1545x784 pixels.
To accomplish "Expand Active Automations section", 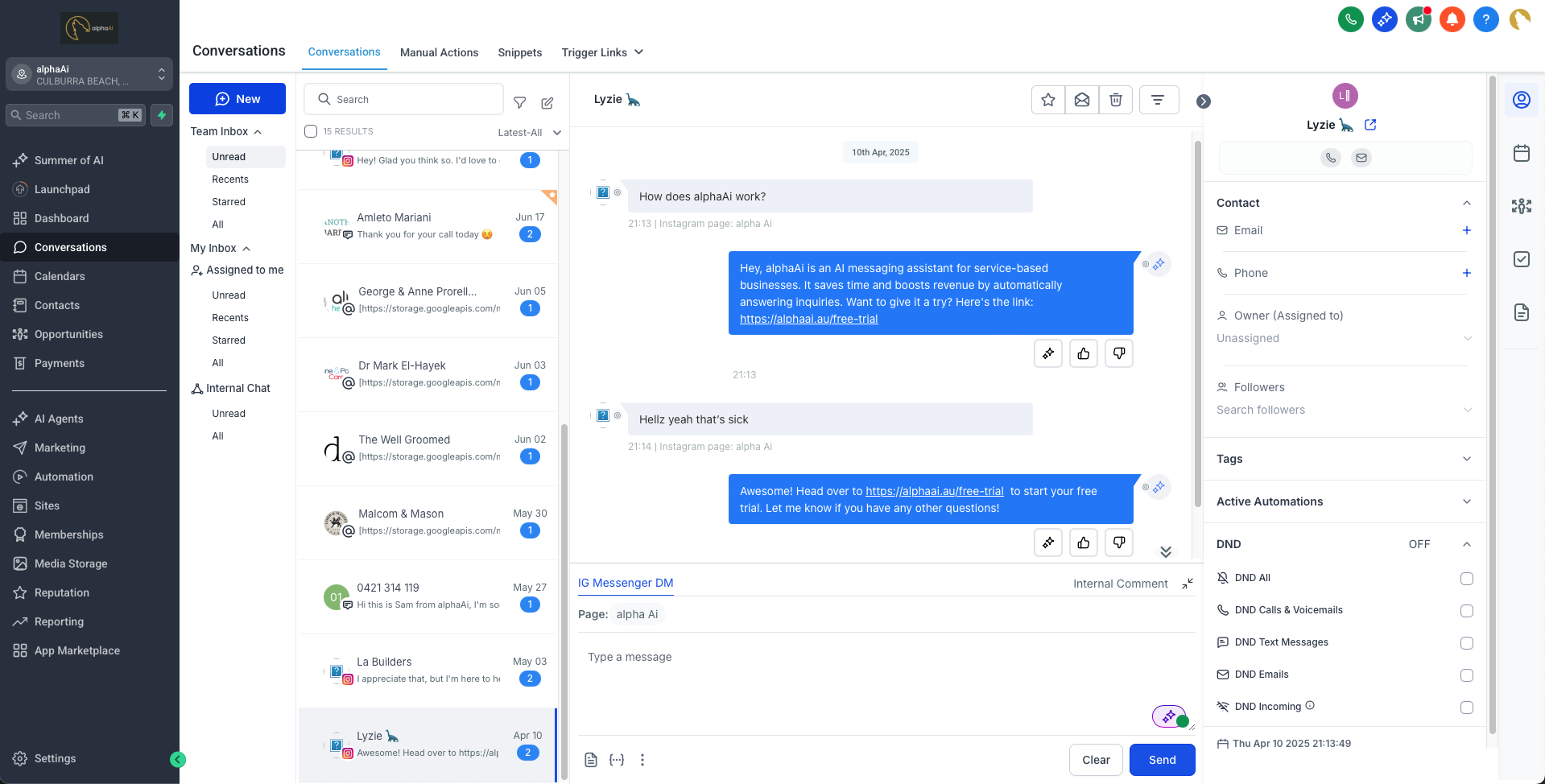I will click(x=1466, y=501).
